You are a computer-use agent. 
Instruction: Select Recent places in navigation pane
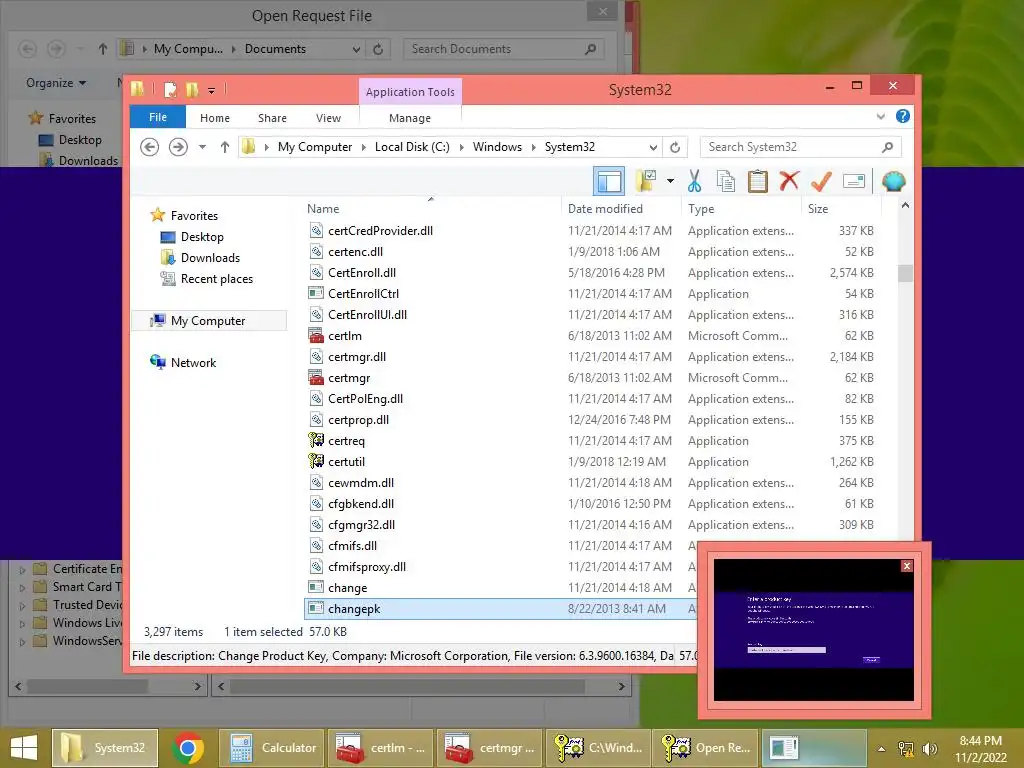coord(216,278)
